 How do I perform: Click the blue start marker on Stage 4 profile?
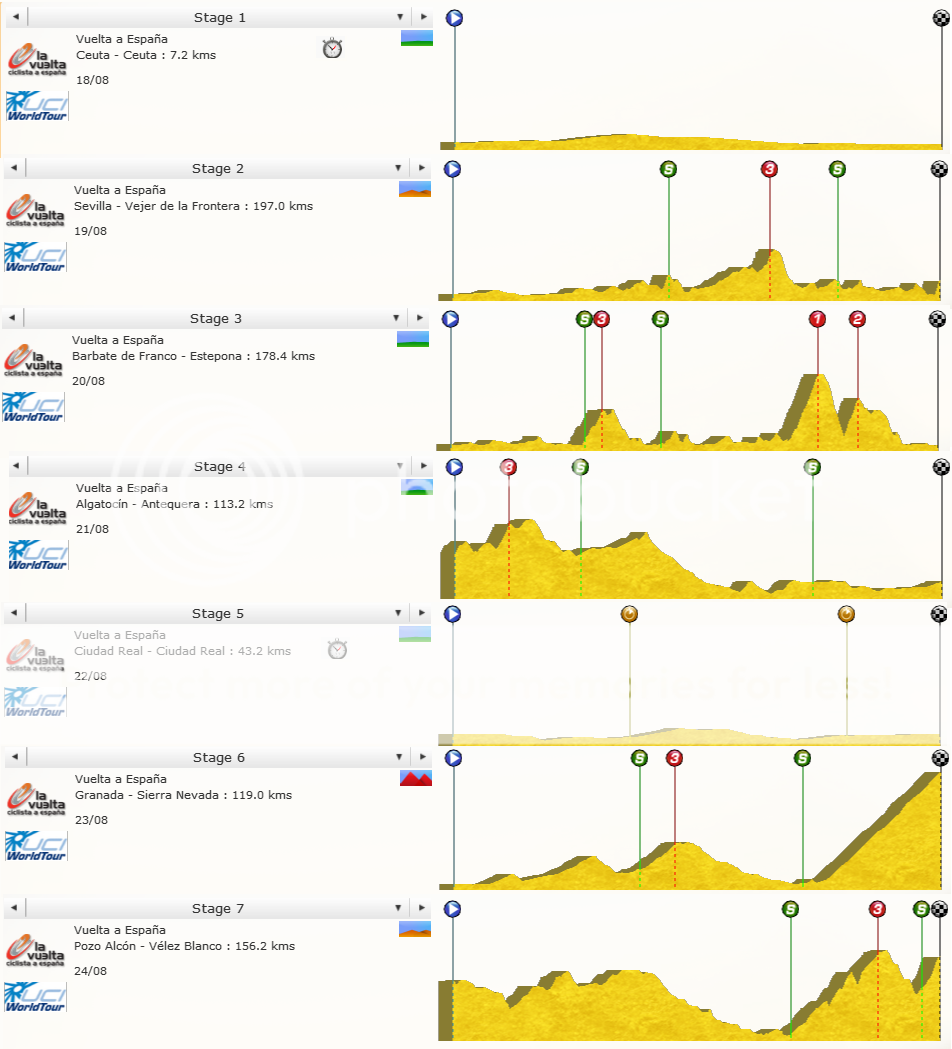tap(452, 466)
